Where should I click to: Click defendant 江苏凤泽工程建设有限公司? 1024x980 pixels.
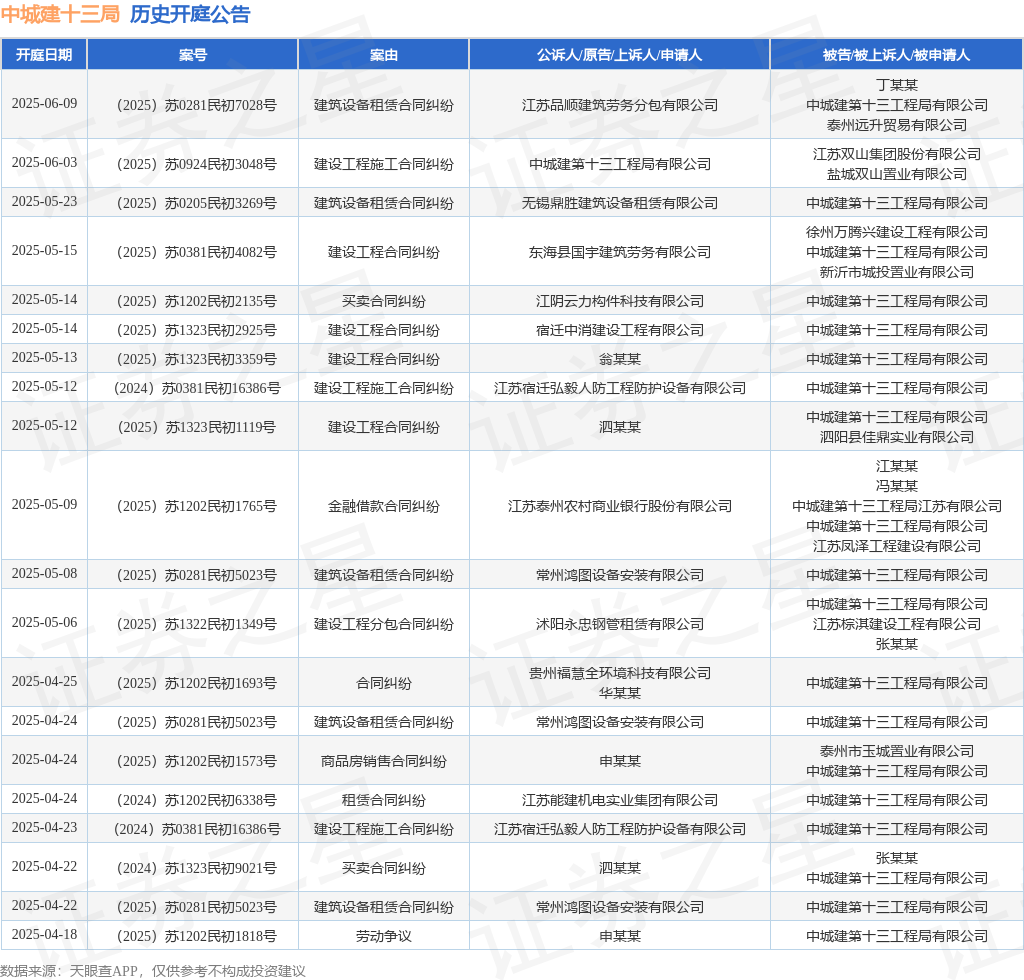pos(897,546)
